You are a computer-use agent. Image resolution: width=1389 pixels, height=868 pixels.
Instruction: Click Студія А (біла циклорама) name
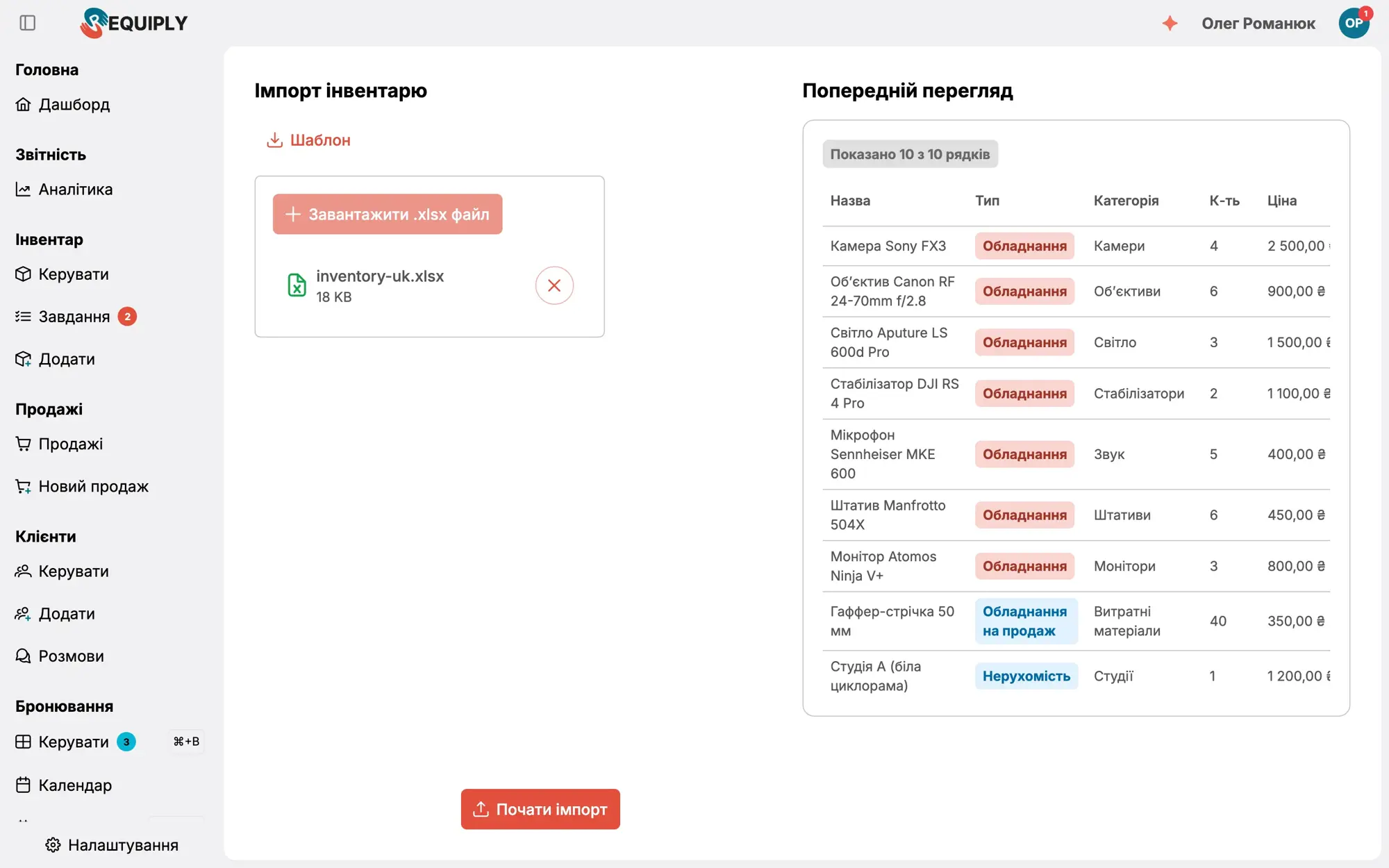pos(876,676)
